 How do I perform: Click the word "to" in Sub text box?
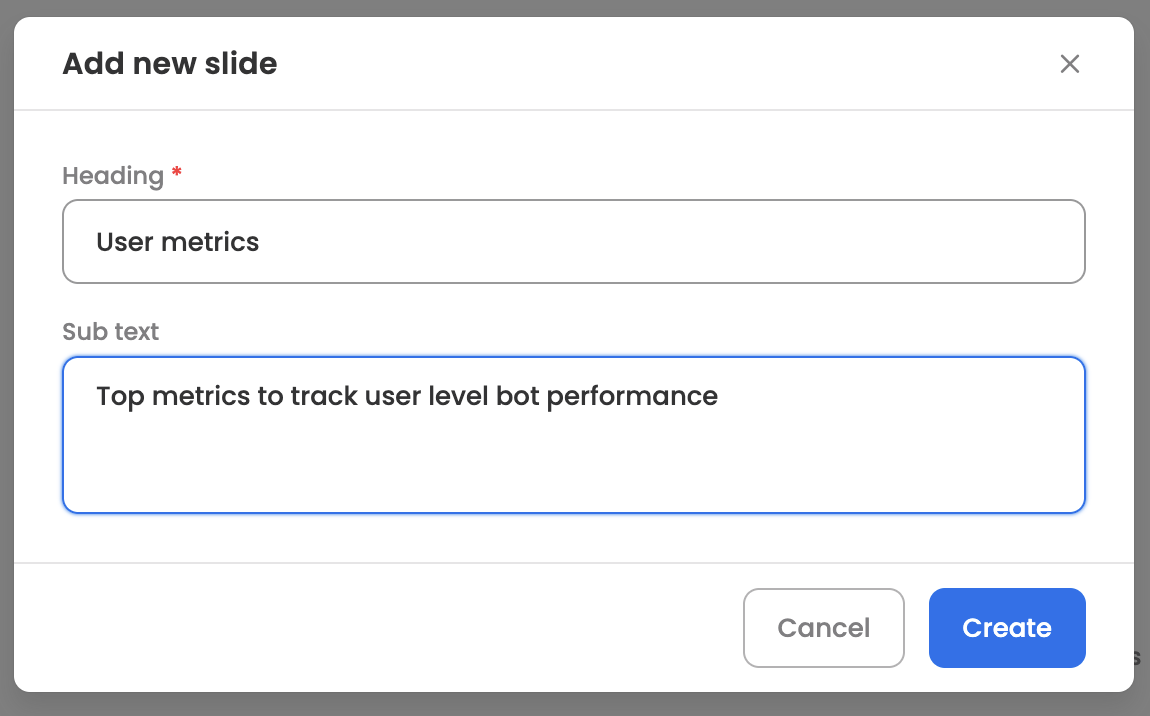click(x=270, y=396)
